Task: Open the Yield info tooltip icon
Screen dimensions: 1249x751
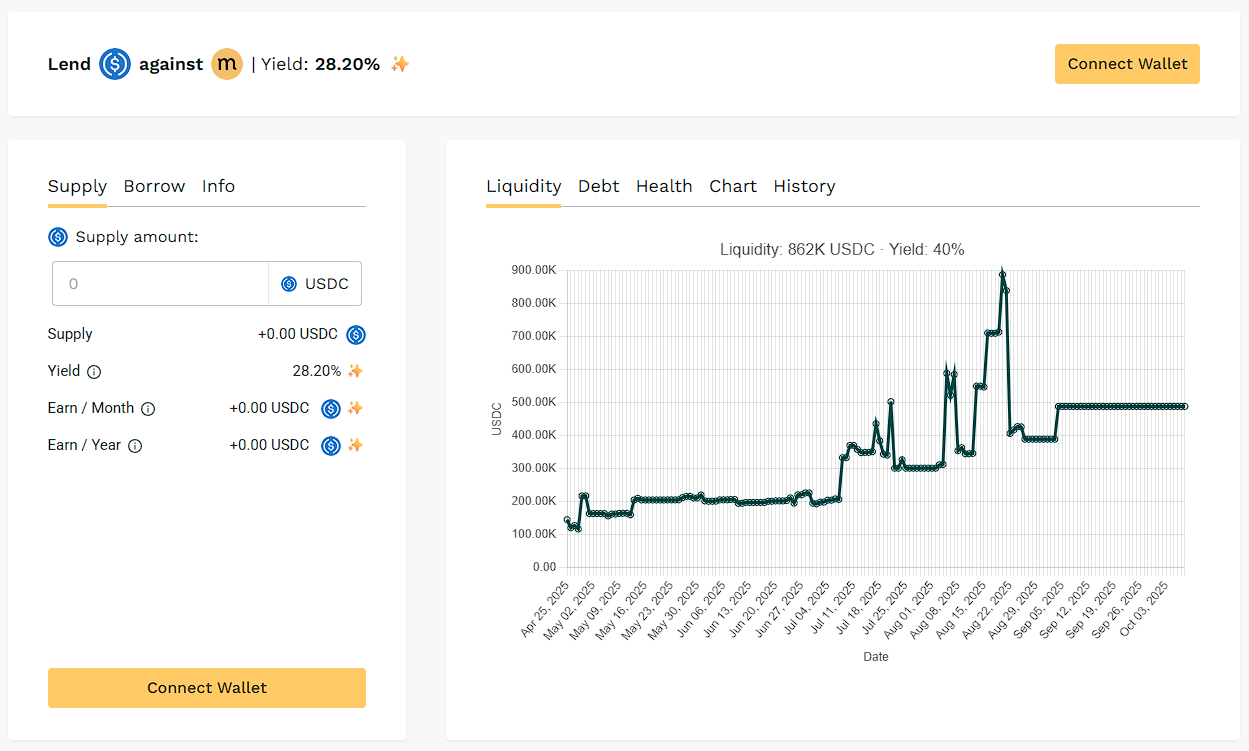Action: point(94,372)
